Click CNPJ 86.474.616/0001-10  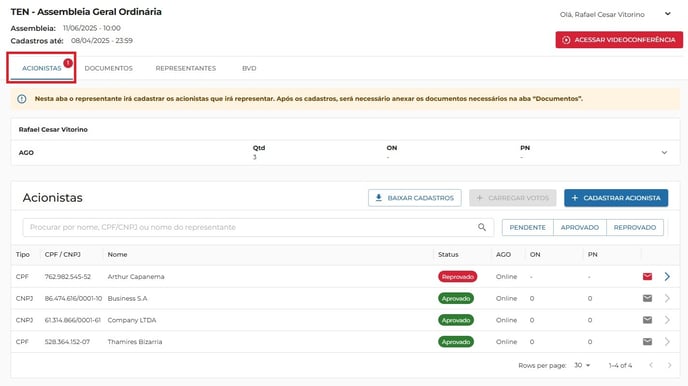pos(73,298)
